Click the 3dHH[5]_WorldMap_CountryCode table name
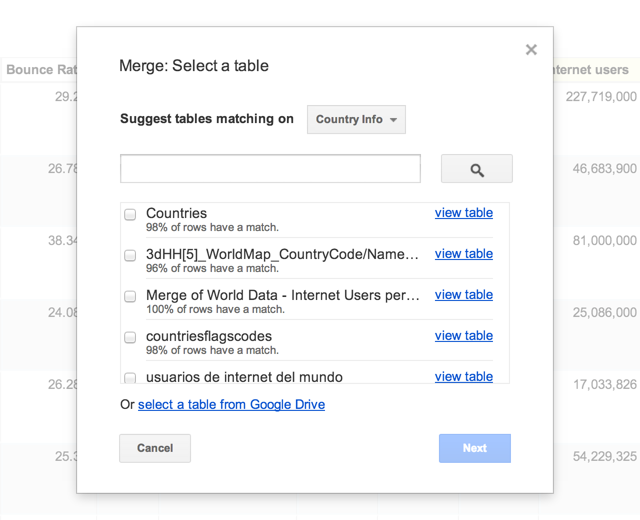Viewport: 640px width, 520px height. click(282, 254)
